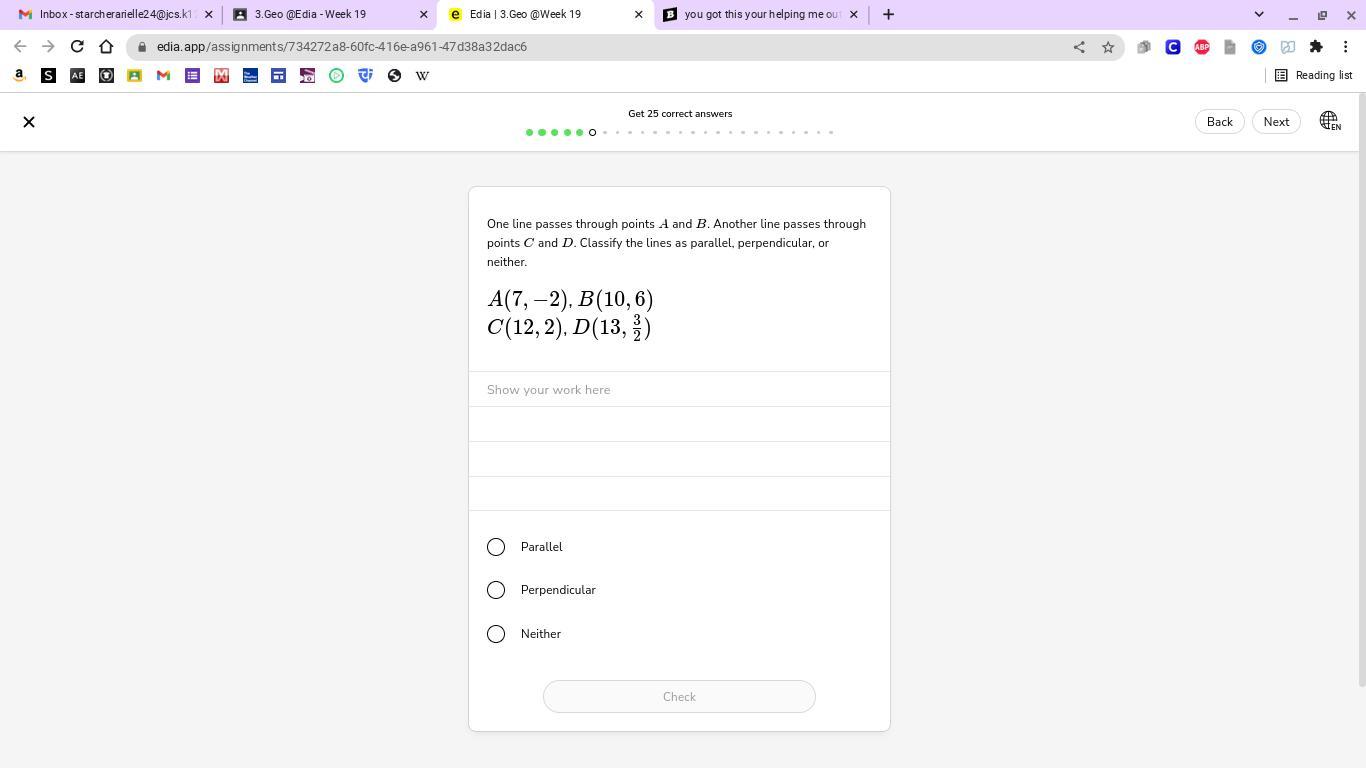Viewport: 1366px width, 768px height.
Task: Click the Back button in Edia
Action: [x=1219, y=122]
